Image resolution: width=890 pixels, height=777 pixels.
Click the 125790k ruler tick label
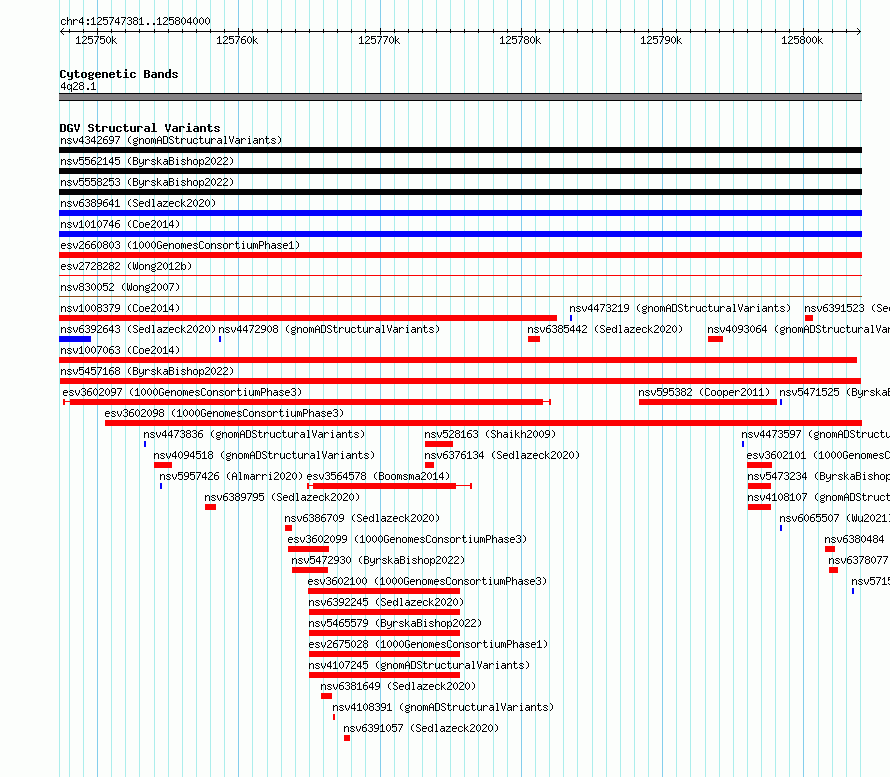pos(661,40)
